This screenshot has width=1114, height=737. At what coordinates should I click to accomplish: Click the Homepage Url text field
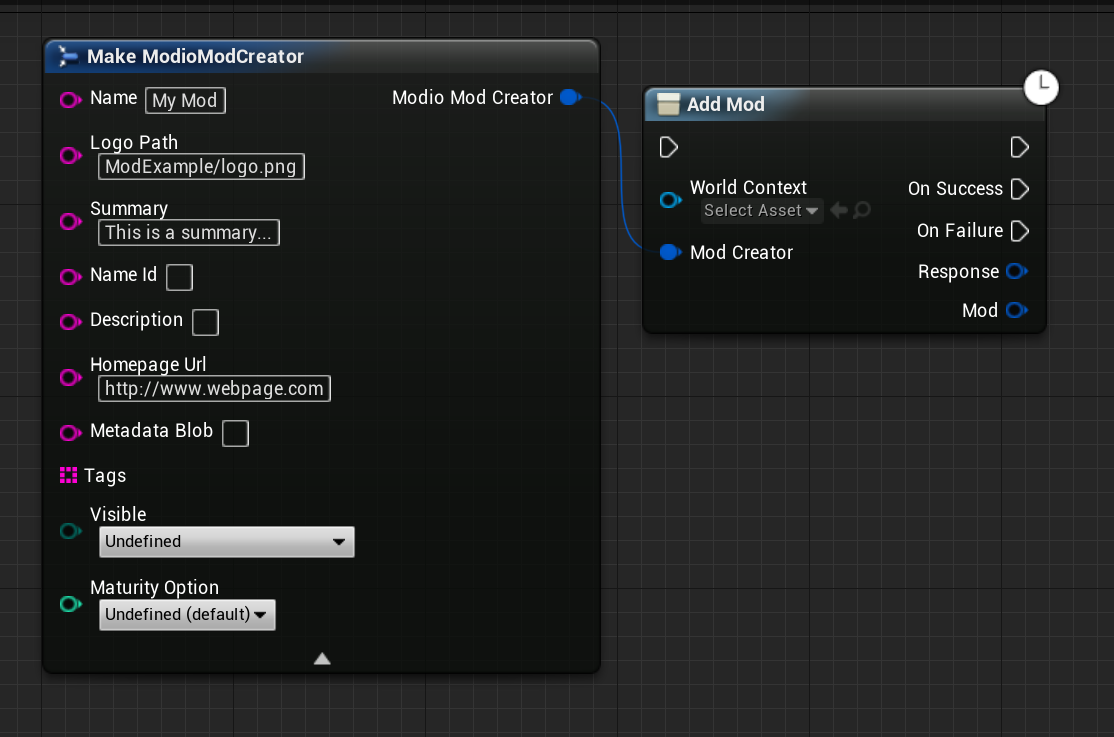pyautogui.click(x=214, y=389)
